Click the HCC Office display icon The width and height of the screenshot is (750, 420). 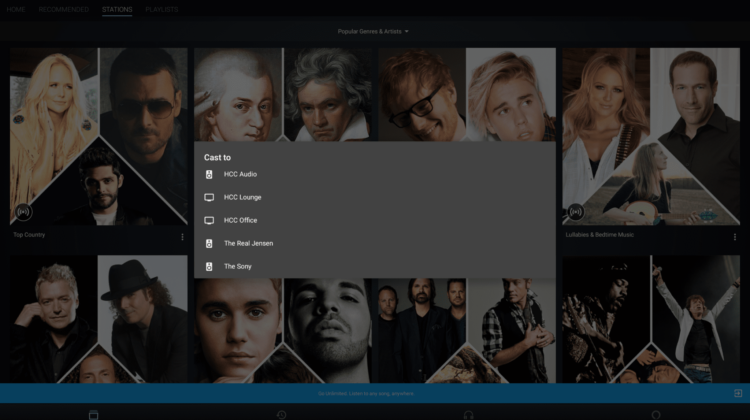(x=209, y=220)
